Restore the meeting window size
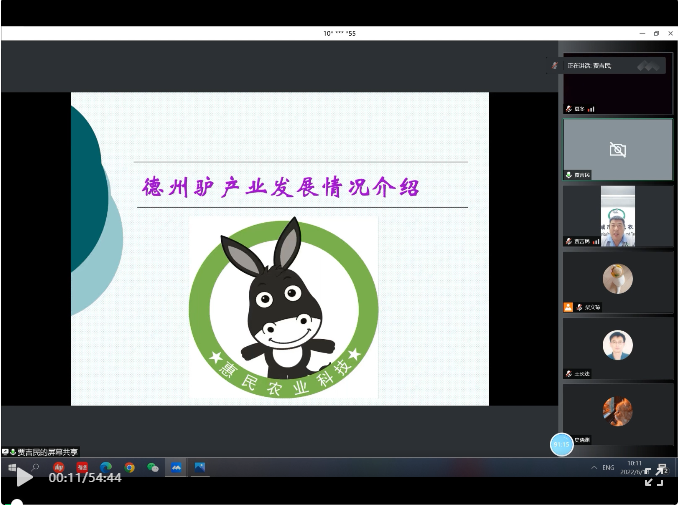678x505 pixels. (x=656, y=33)
